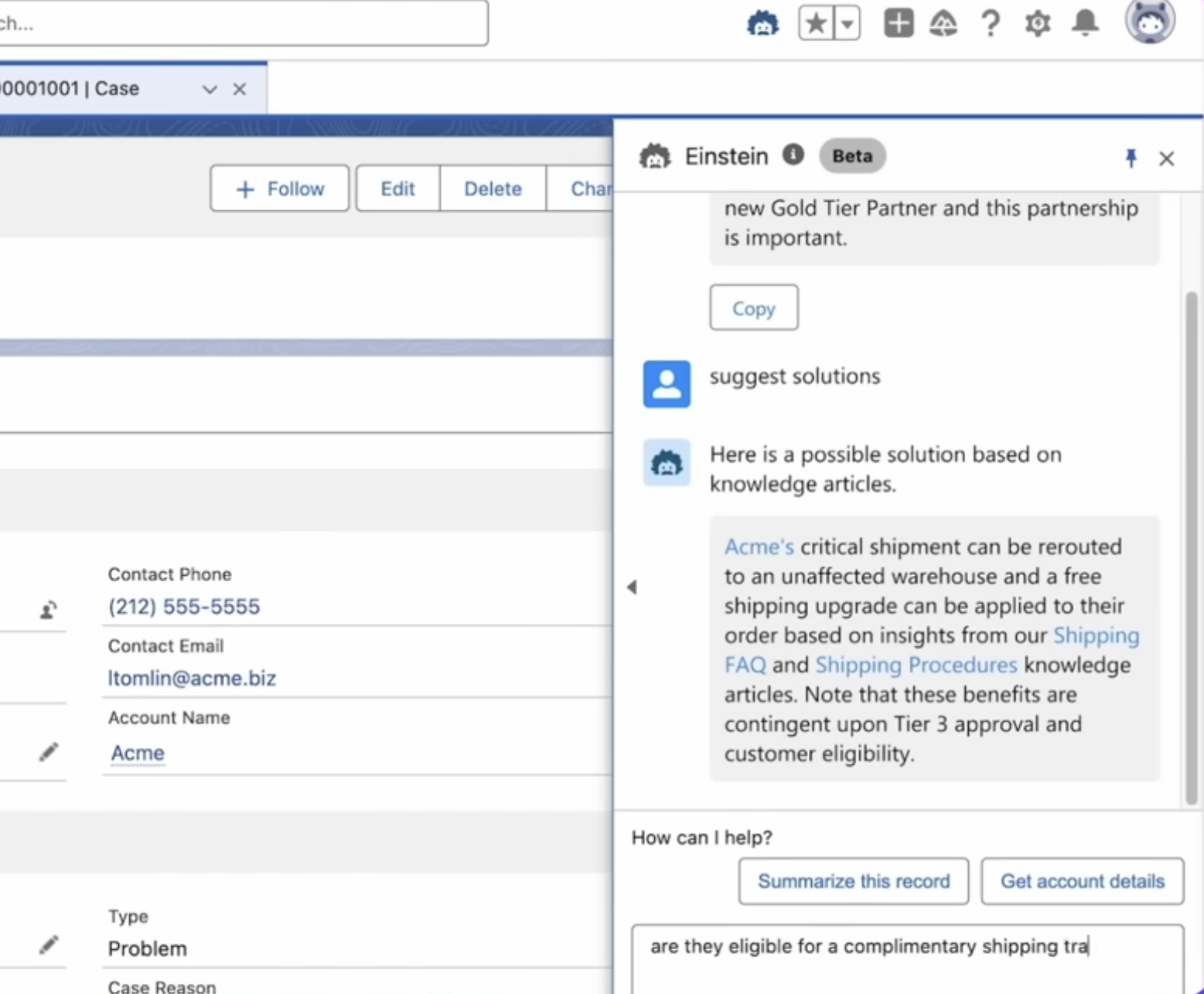The width and height of the screenshot is (1204, 994).
Task: View notifications bell
Action: coord(1085,22)
